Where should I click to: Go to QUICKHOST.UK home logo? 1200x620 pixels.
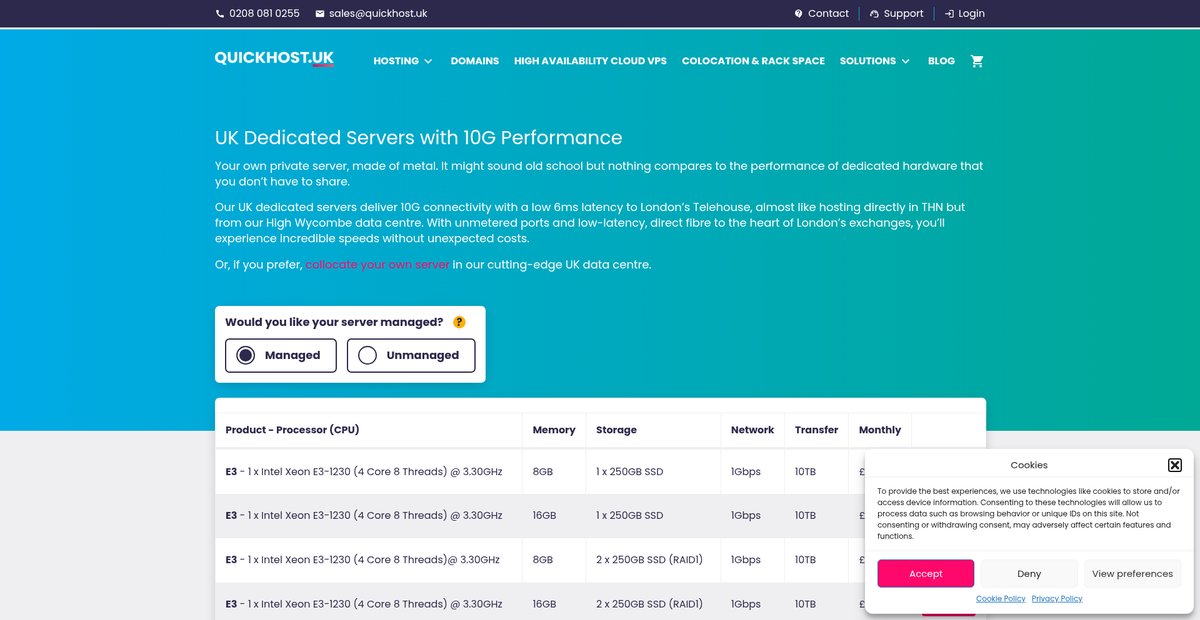(274, 59)
